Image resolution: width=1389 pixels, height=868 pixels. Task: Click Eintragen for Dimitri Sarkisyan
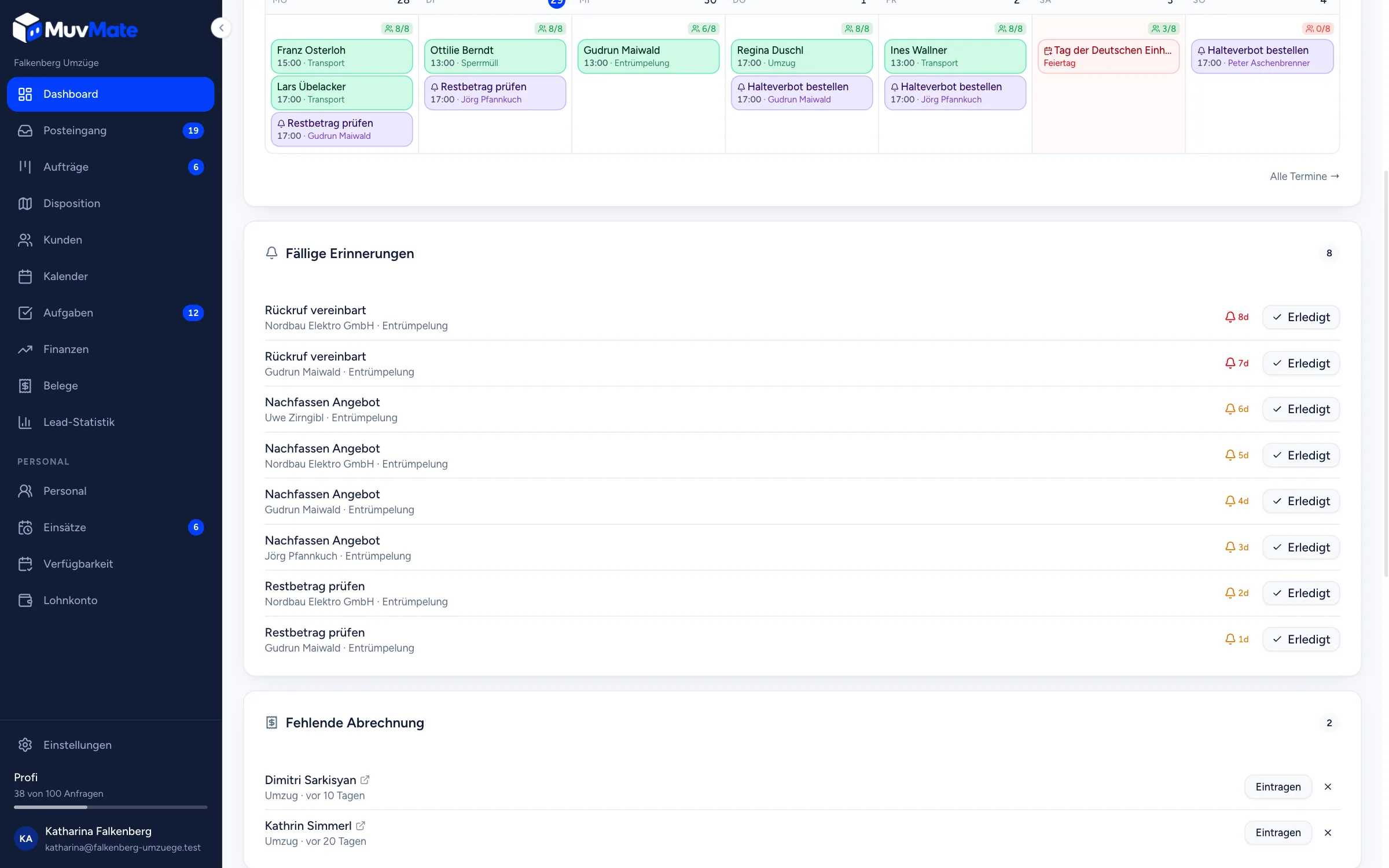(x=1278, y=786)
